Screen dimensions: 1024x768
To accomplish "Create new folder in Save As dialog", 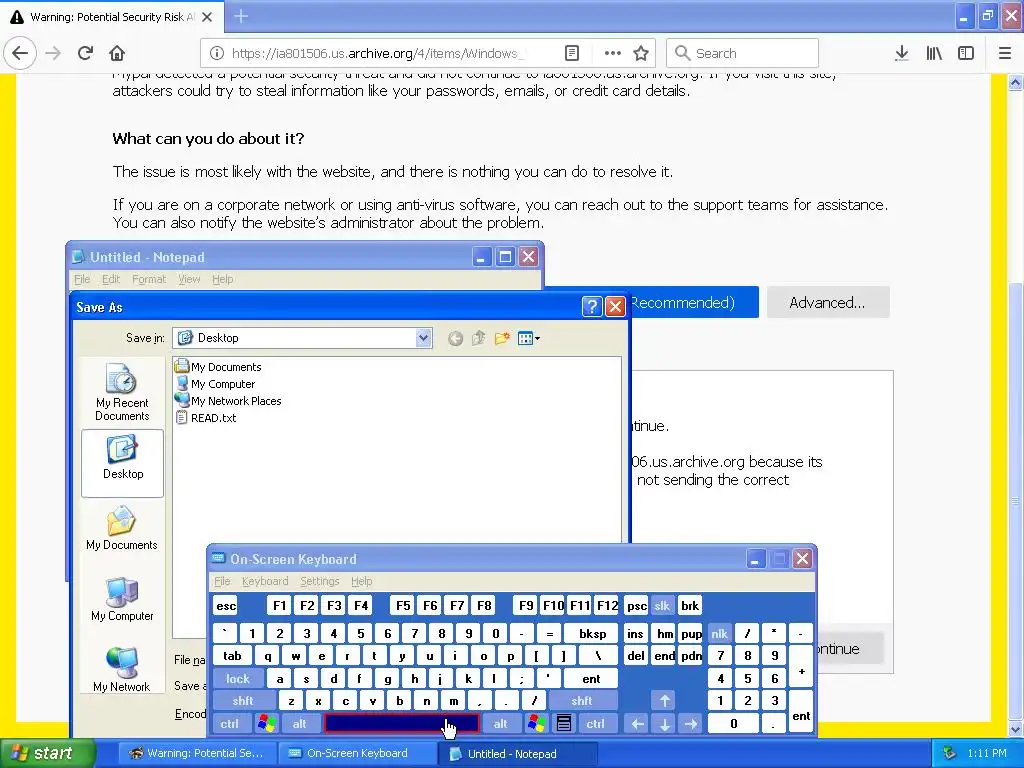I will [x=502, y=338].
